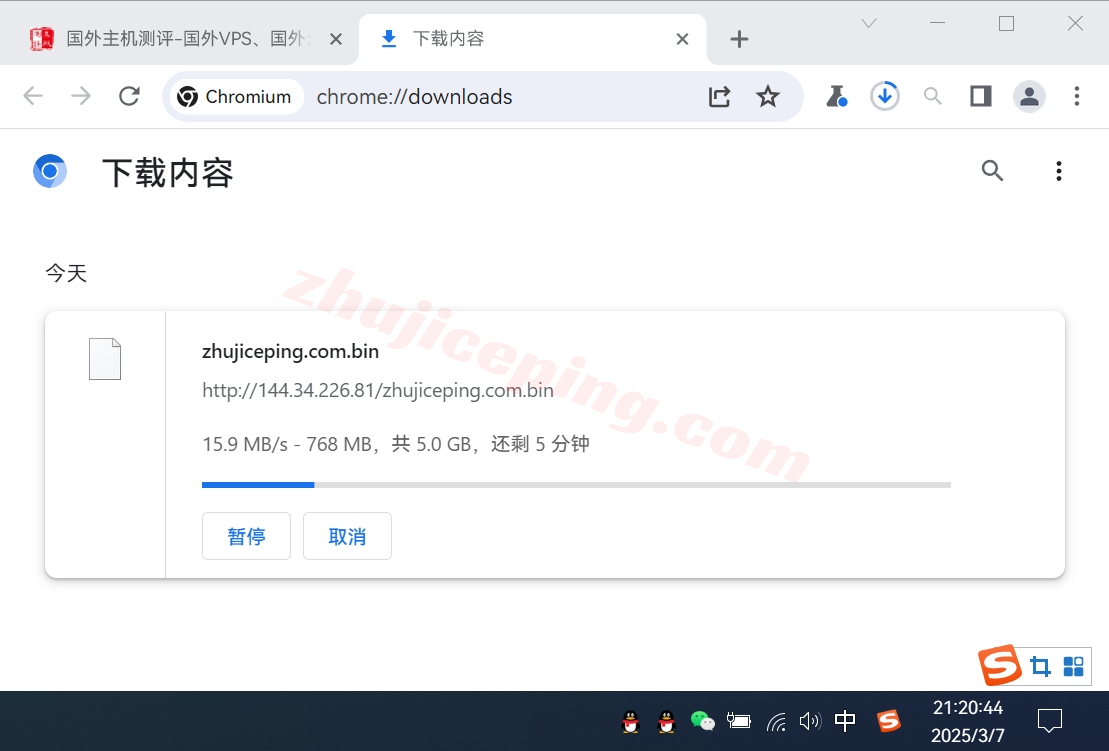Open downloads page more actions menu
The height and width of the screenshot is (751, 1109).
[x=1059, y=170]
